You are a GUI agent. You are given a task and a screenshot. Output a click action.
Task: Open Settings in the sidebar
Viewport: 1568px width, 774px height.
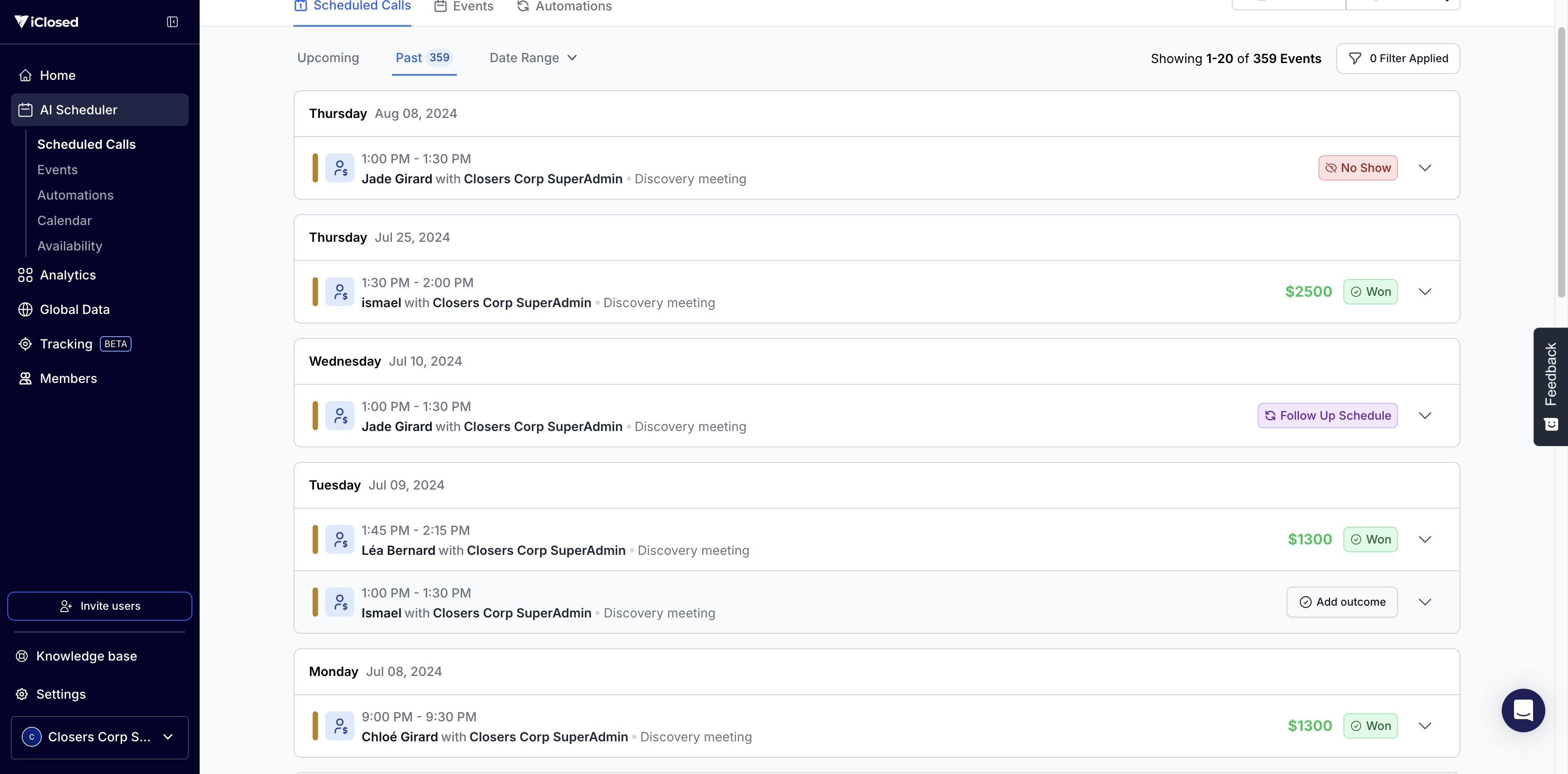pos(61,694)
